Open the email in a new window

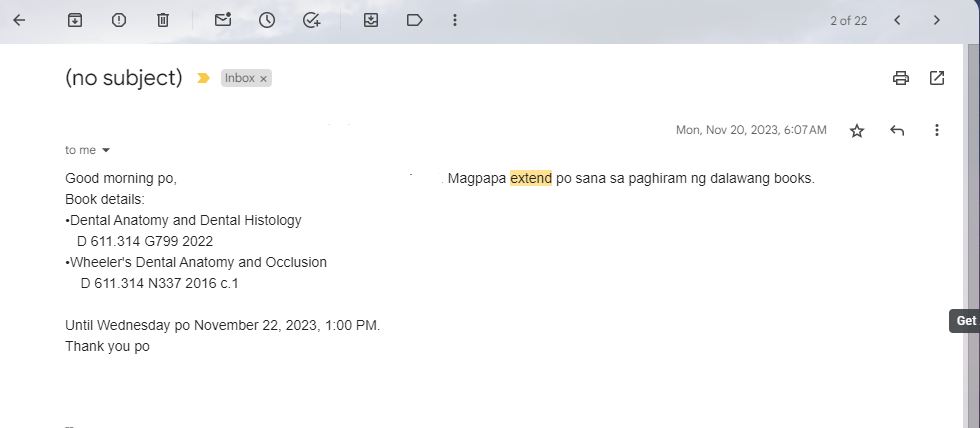(937, 78)
